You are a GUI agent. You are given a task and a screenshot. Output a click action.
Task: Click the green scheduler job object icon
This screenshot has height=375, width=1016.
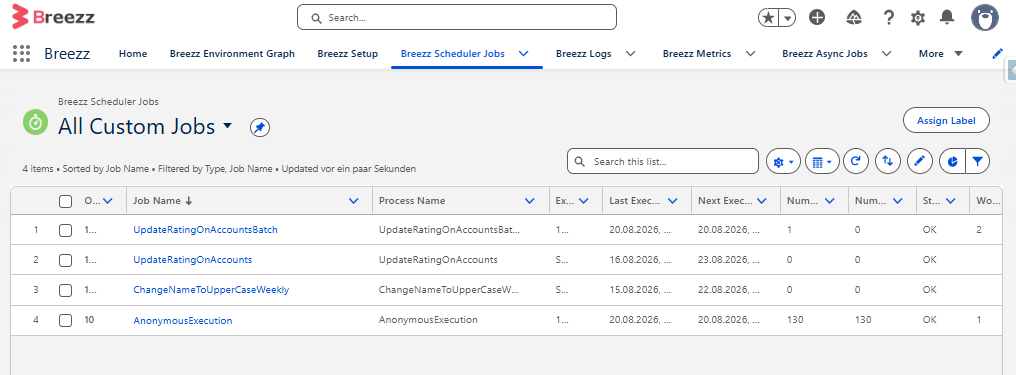36,122
